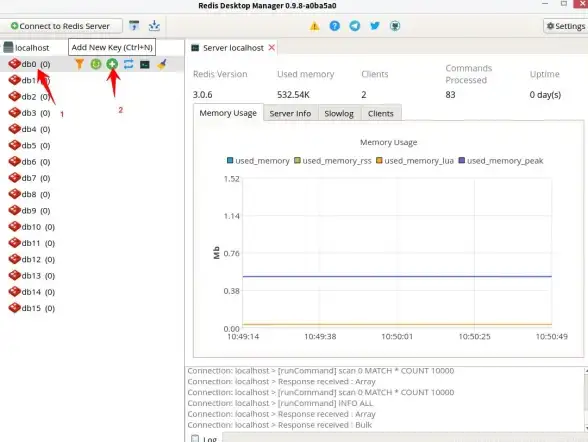Select the localhost server connection
Viewport: 588px width, 442px height.
tap(32, 48)
